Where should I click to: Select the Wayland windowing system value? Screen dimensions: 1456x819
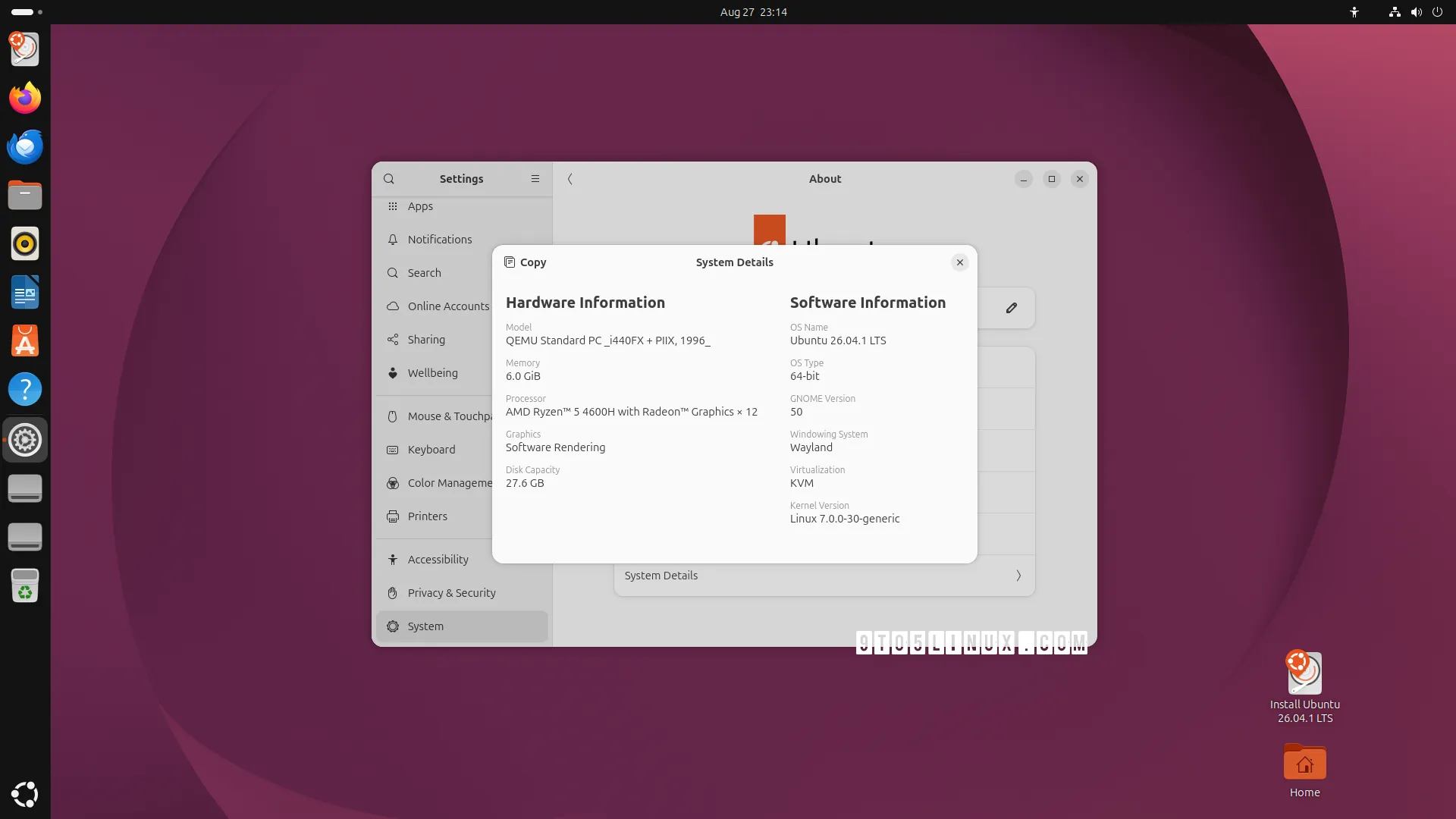pyautogui.click(x=811, y=447)
